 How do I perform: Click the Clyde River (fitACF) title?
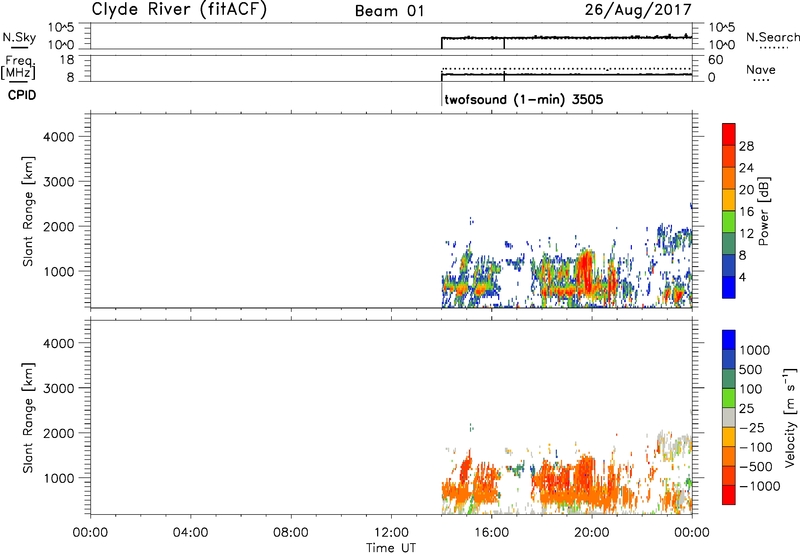[179, 9]
